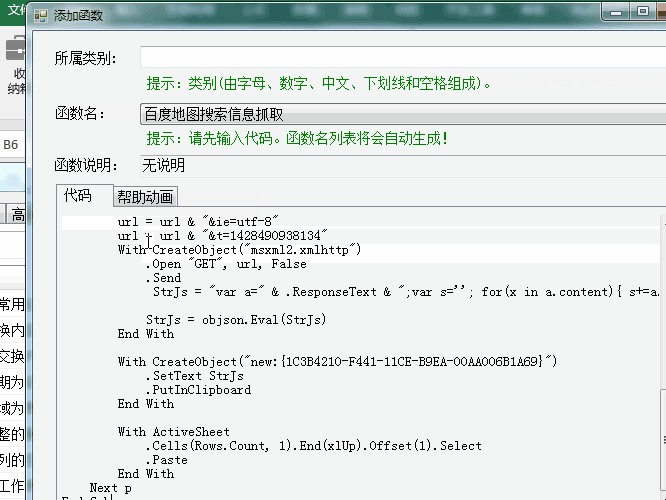Minimize the 添加函数 dialog
Viewport: 666px width, 500px height.
[x=615, y=12]
